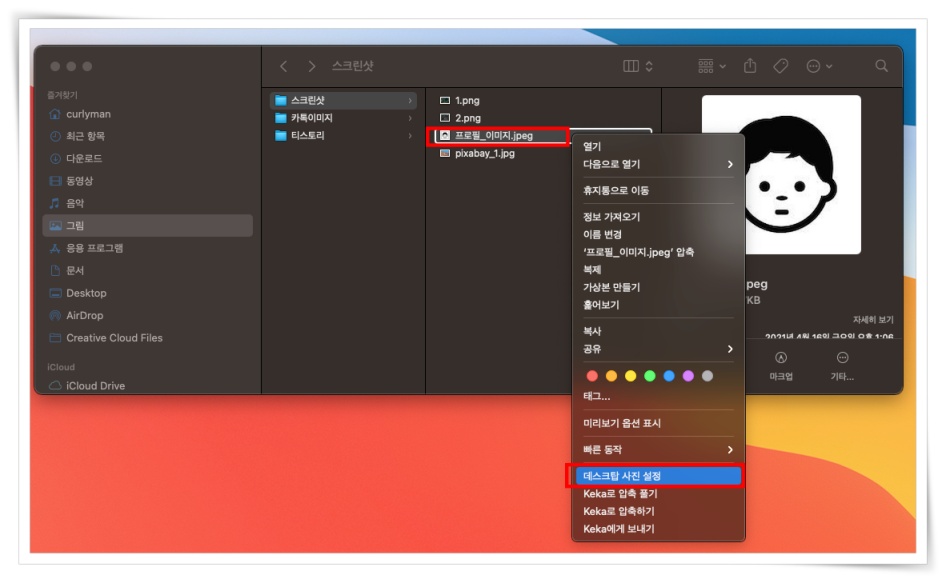This screenshot has height=583, width=946.
Task: Click the 자세히 보기 link
Action: coord(873,320)
